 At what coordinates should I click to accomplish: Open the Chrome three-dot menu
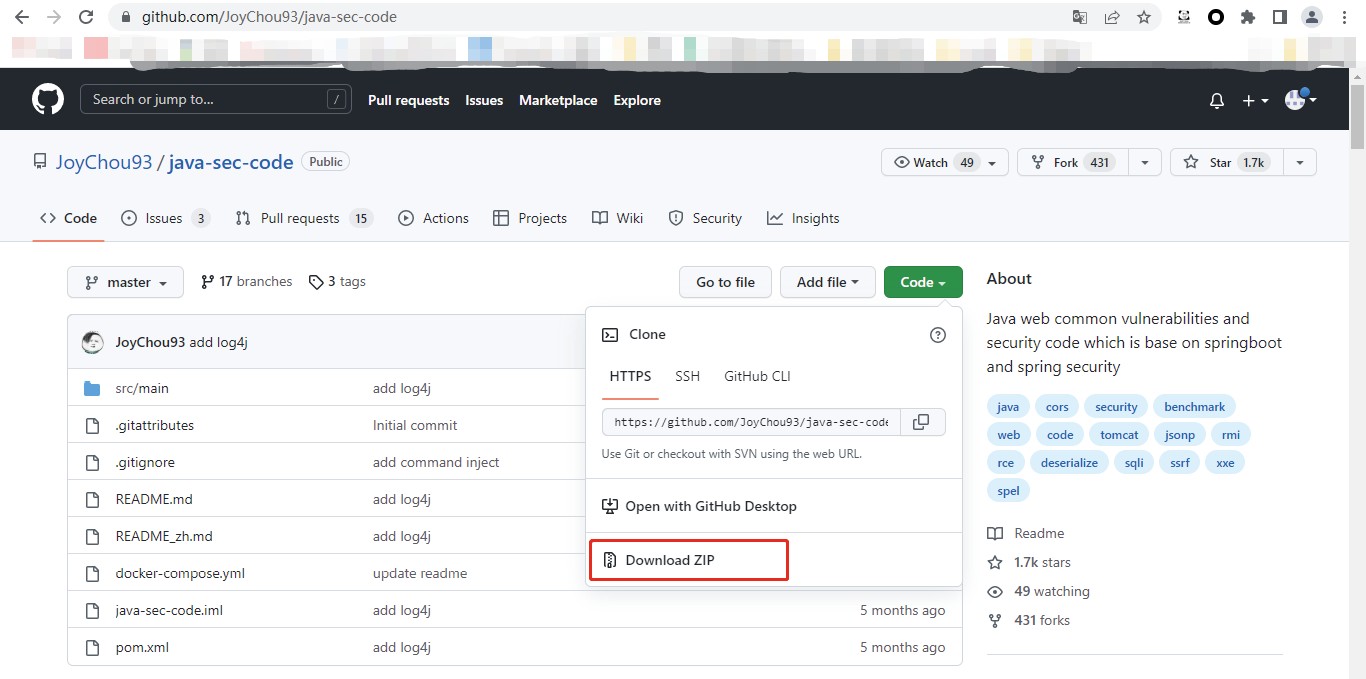click(x=1343, y=17)
